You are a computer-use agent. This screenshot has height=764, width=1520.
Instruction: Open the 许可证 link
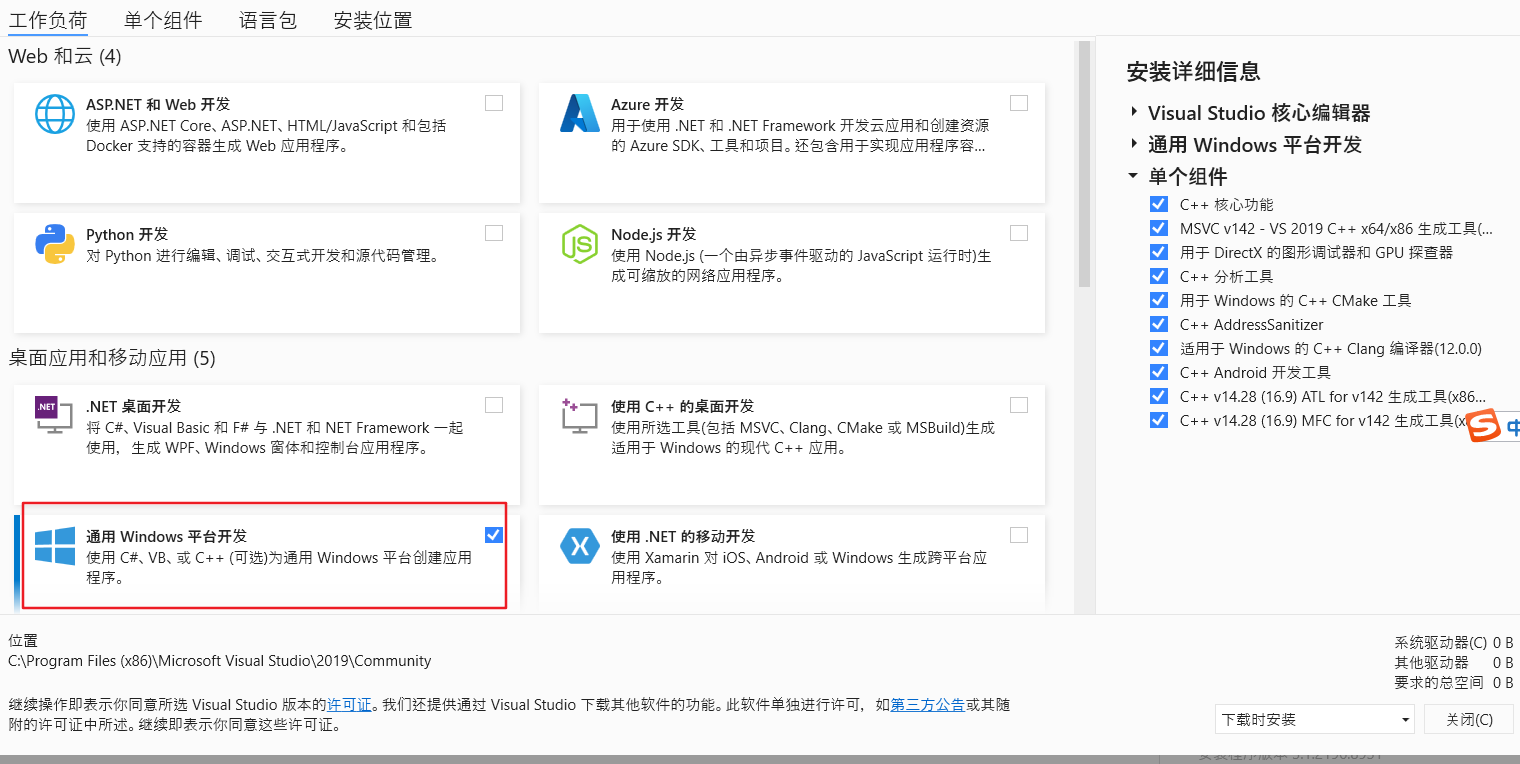tap(349, 705)
